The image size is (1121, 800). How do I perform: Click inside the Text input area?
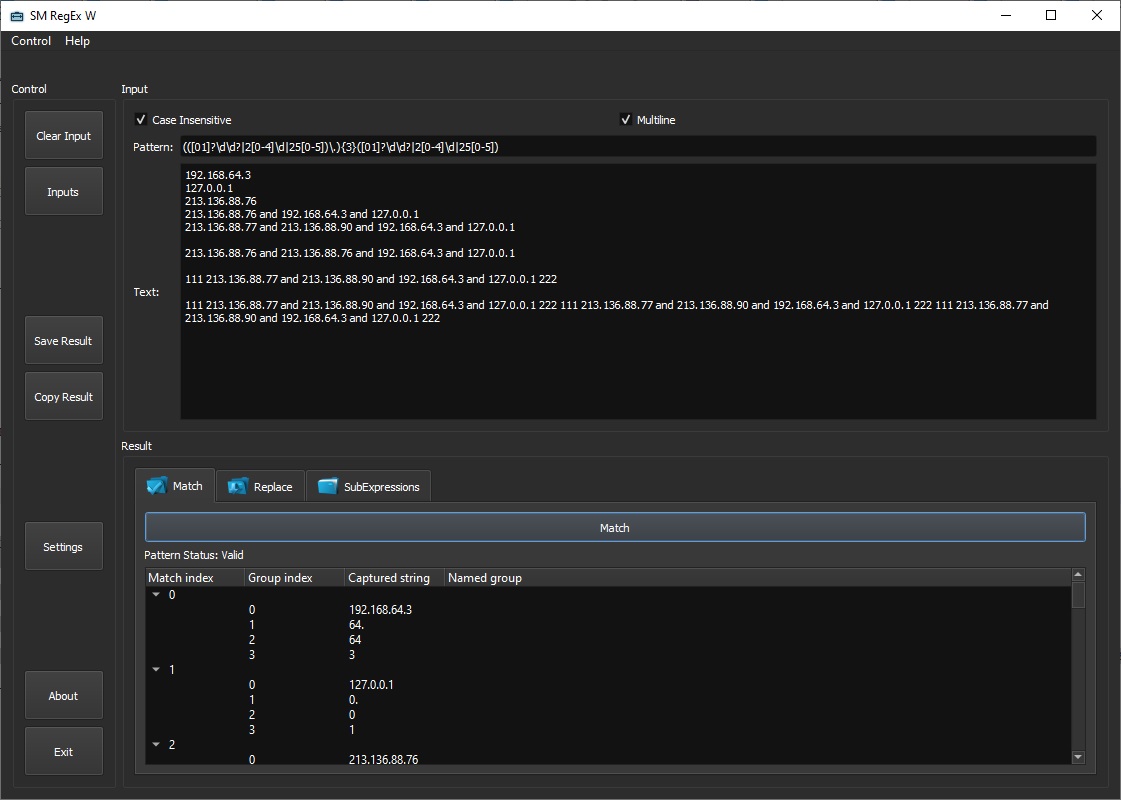coord(638,292)
